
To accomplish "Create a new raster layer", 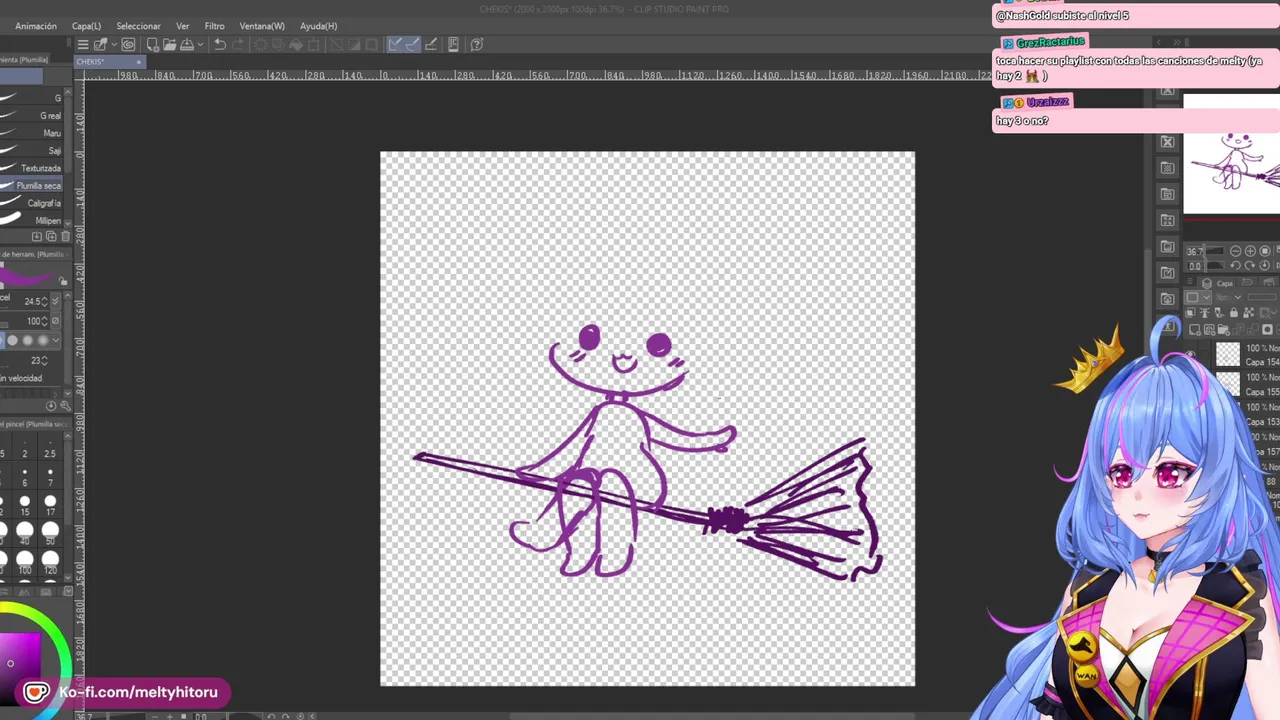I will (1195, 330).
